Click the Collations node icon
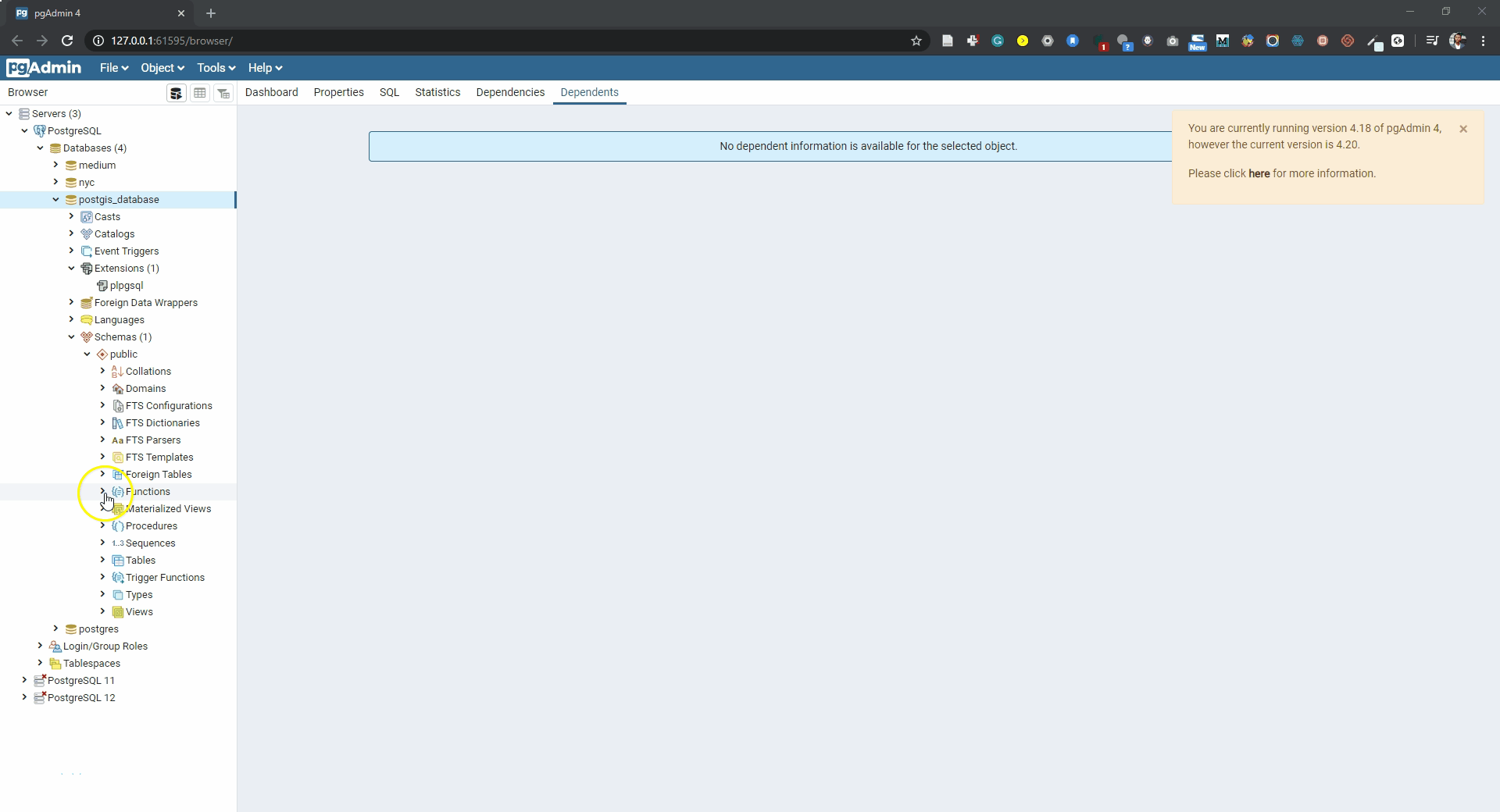Image resolution: width=1500 pixels, height=812 pixels. [x=118, y=372]
